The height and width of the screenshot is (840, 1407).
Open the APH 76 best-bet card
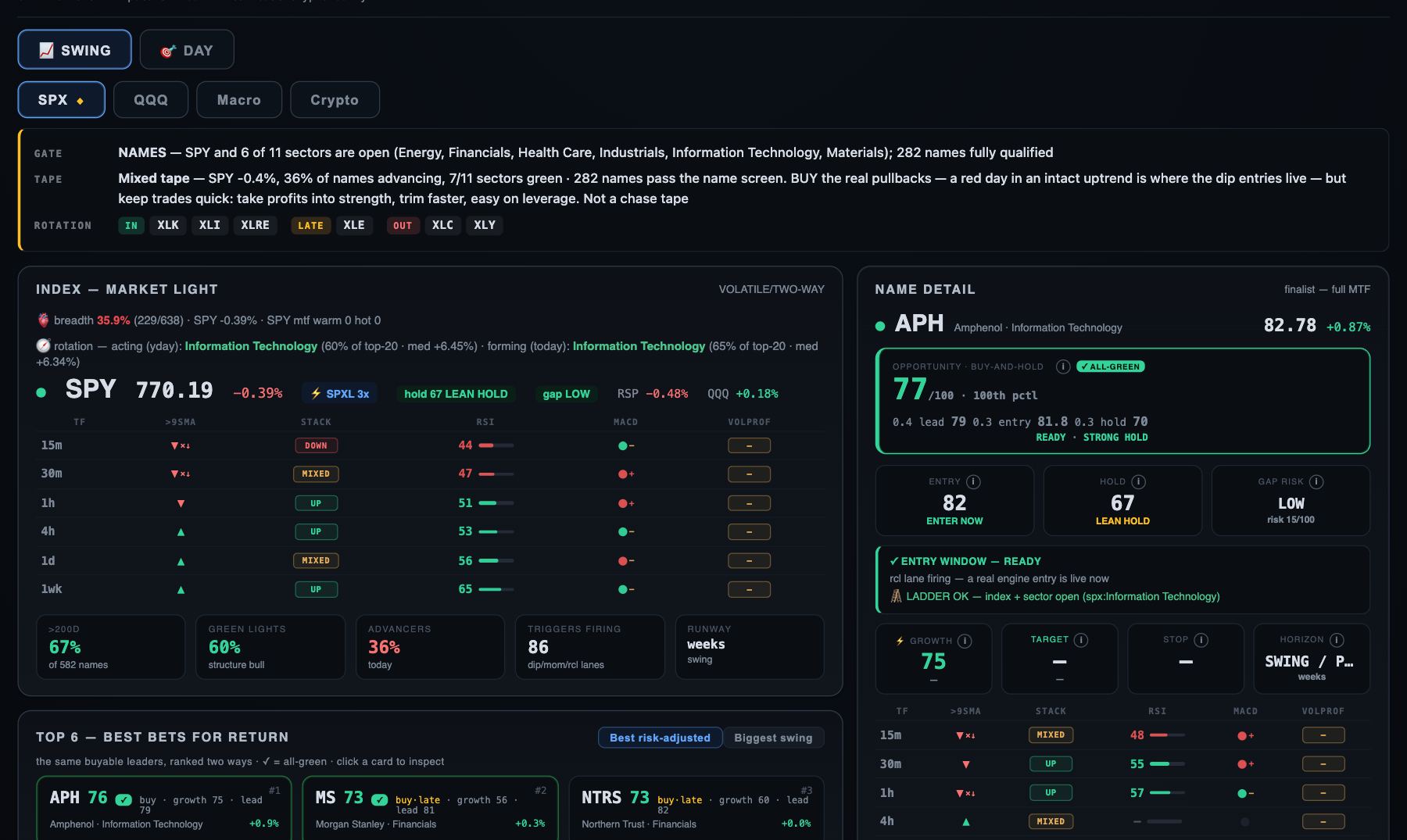[x=164, y=809]
